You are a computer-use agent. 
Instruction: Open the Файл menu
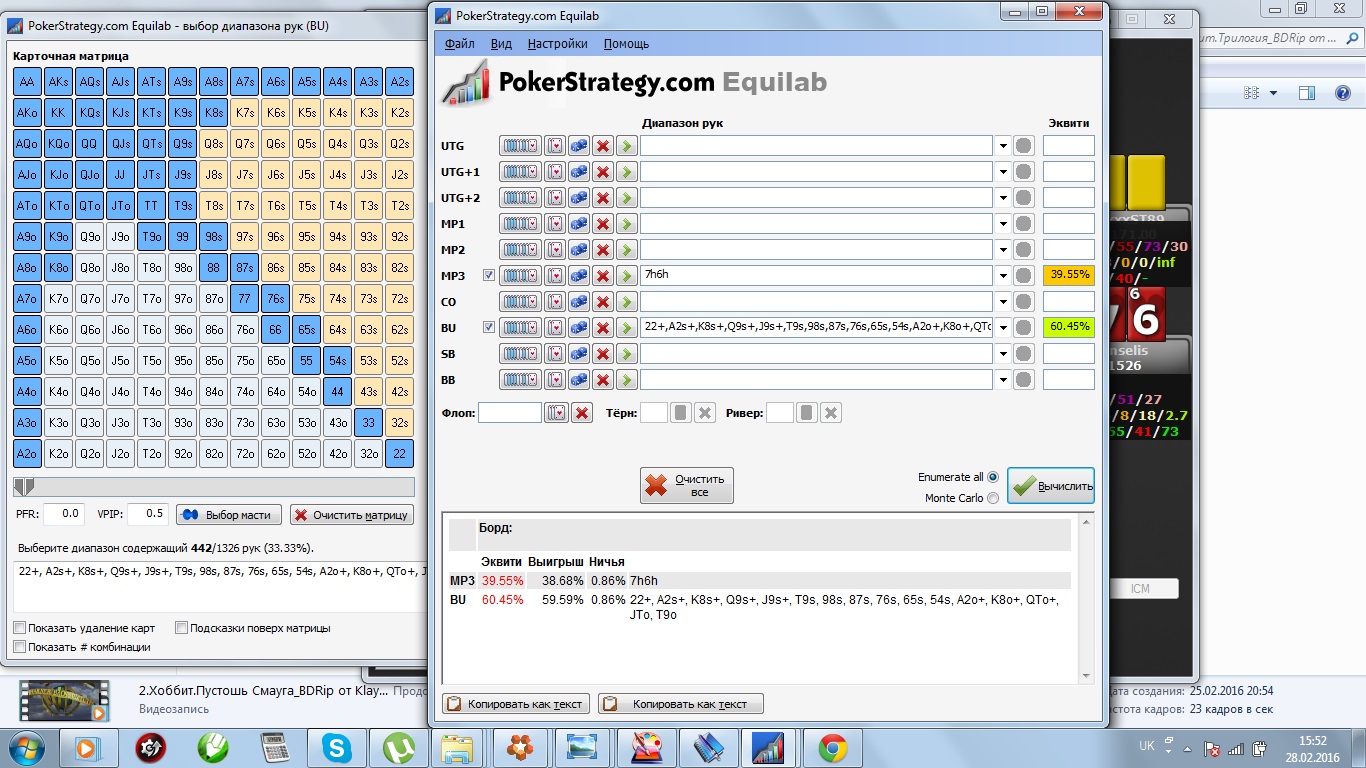tap(459, 44)
